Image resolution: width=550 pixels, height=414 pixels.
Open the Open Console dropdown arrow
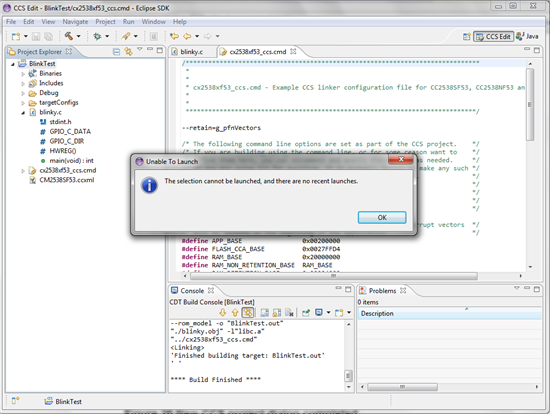(x=349, y=312)
